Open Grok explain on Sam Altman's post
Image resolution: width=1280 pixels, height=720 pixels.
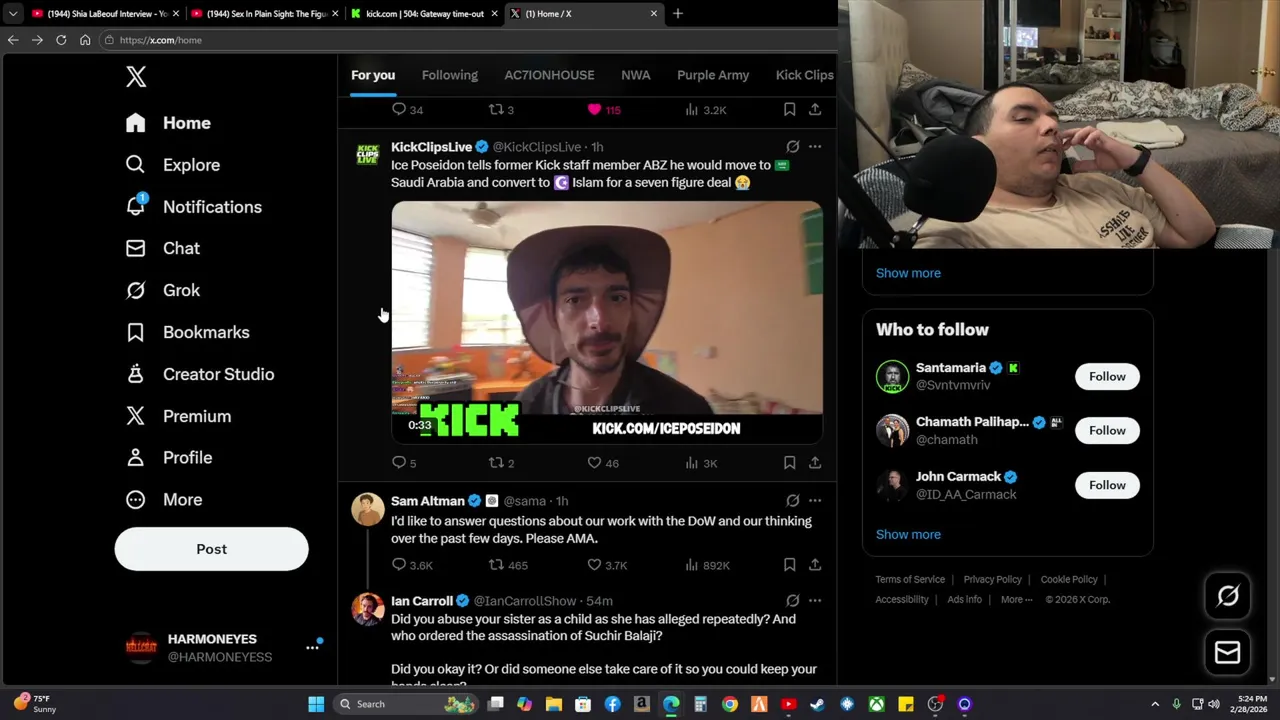(x=792, y=501)
